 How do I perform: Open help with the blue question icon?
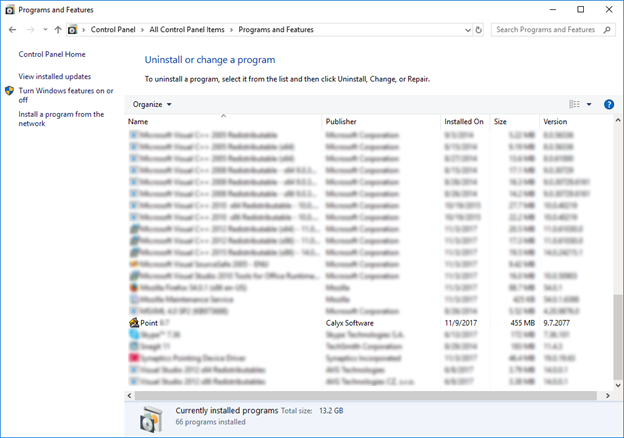pos(608,104)
